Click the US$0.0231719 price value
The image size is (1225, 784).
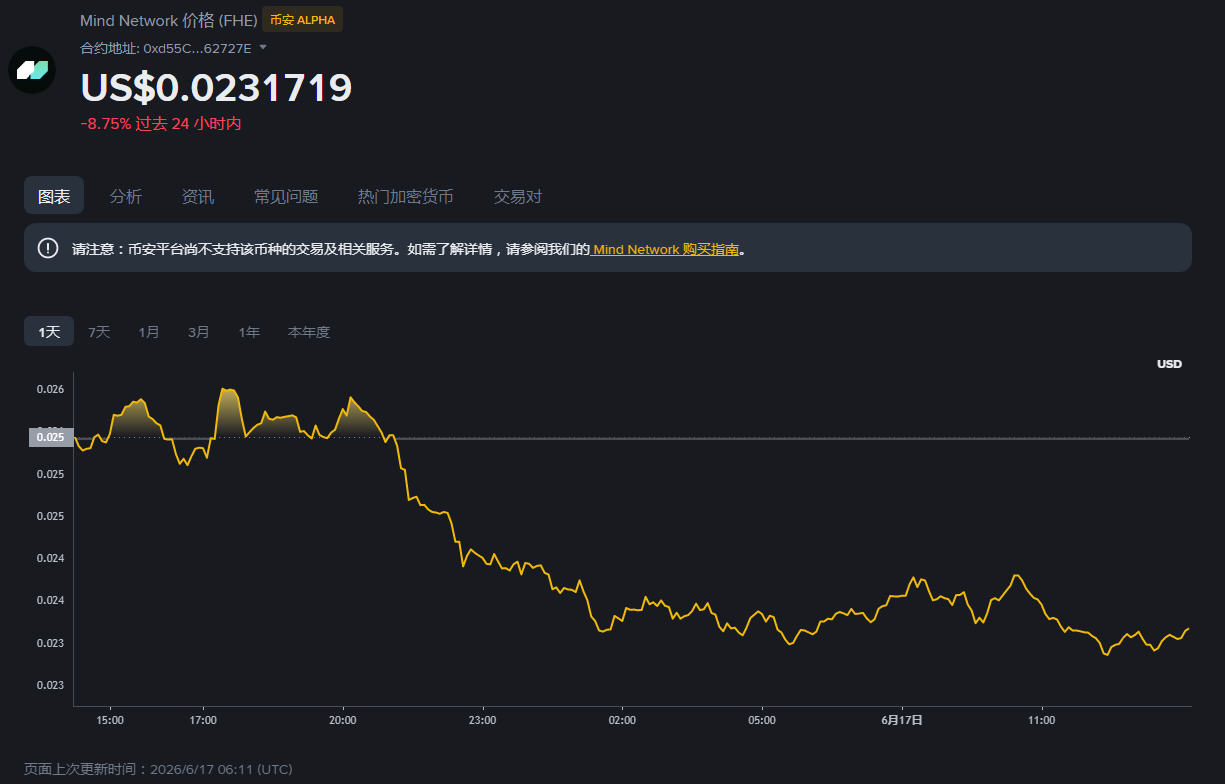216,87
